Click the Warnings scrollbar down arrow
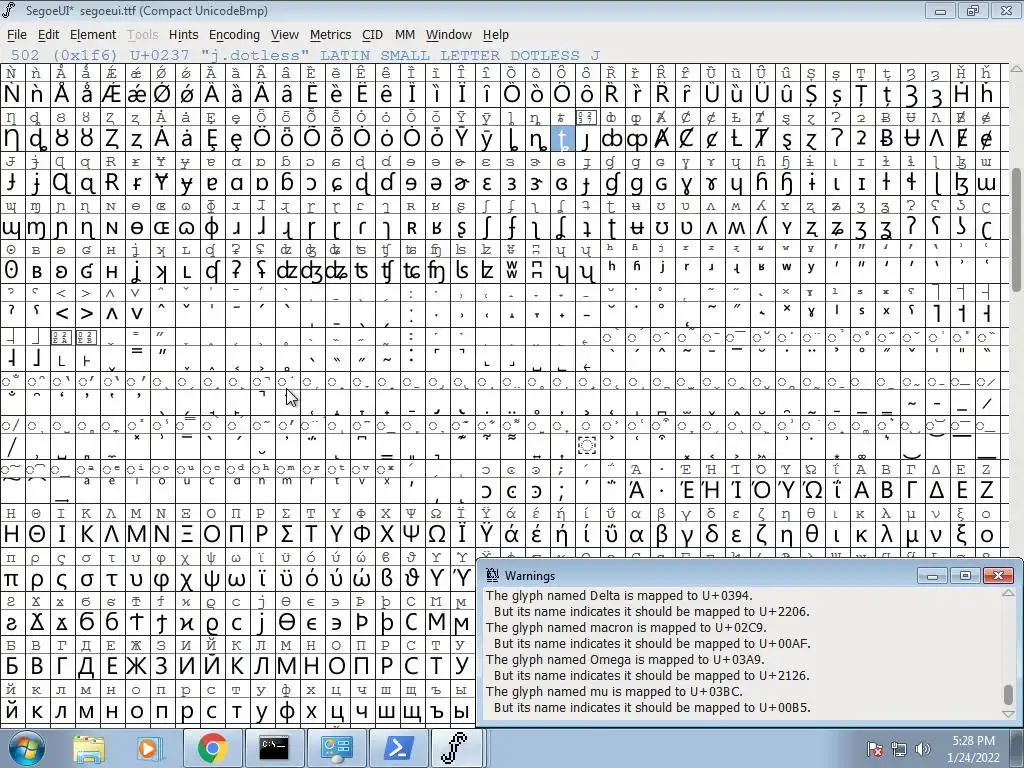The image size is (1024, 768). (x=1009, y=714)
